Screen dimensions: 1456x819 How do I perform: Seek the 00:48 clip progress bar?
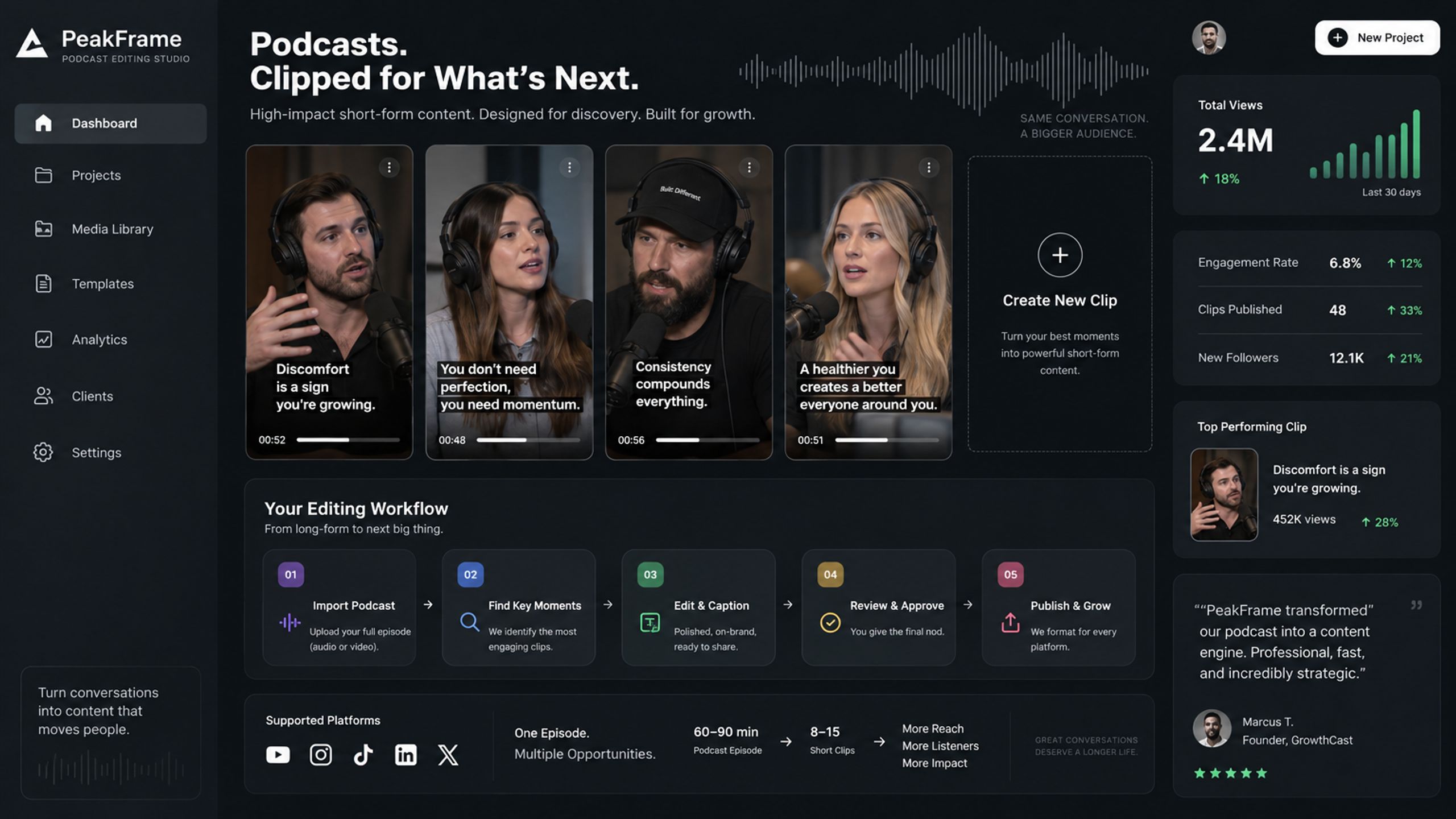tap(528, 440)
